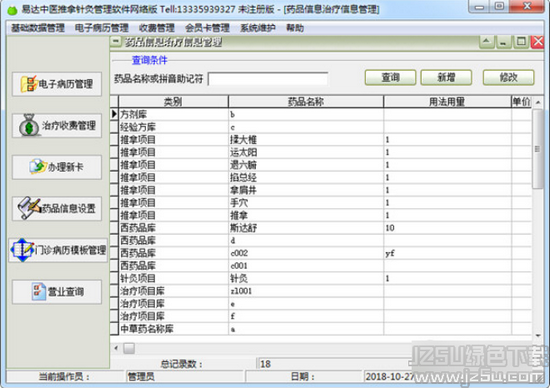This screenshot has height=388, width=550.
Task: Select the 滚六腑 cell
Action: tap(306, 165)
